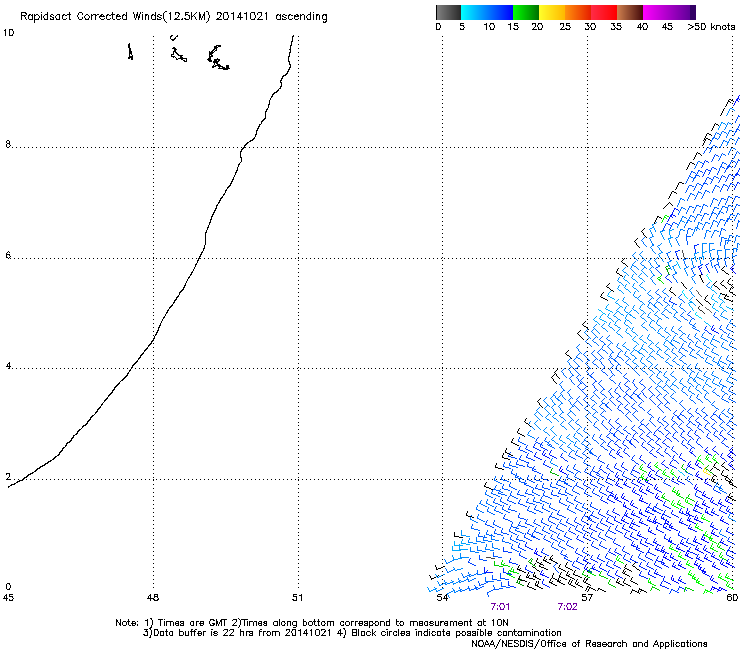The height and width of the screenshot is (650, 740).
Task: Click the NOAA/NESDIS credit text
Action: (589, 644)
